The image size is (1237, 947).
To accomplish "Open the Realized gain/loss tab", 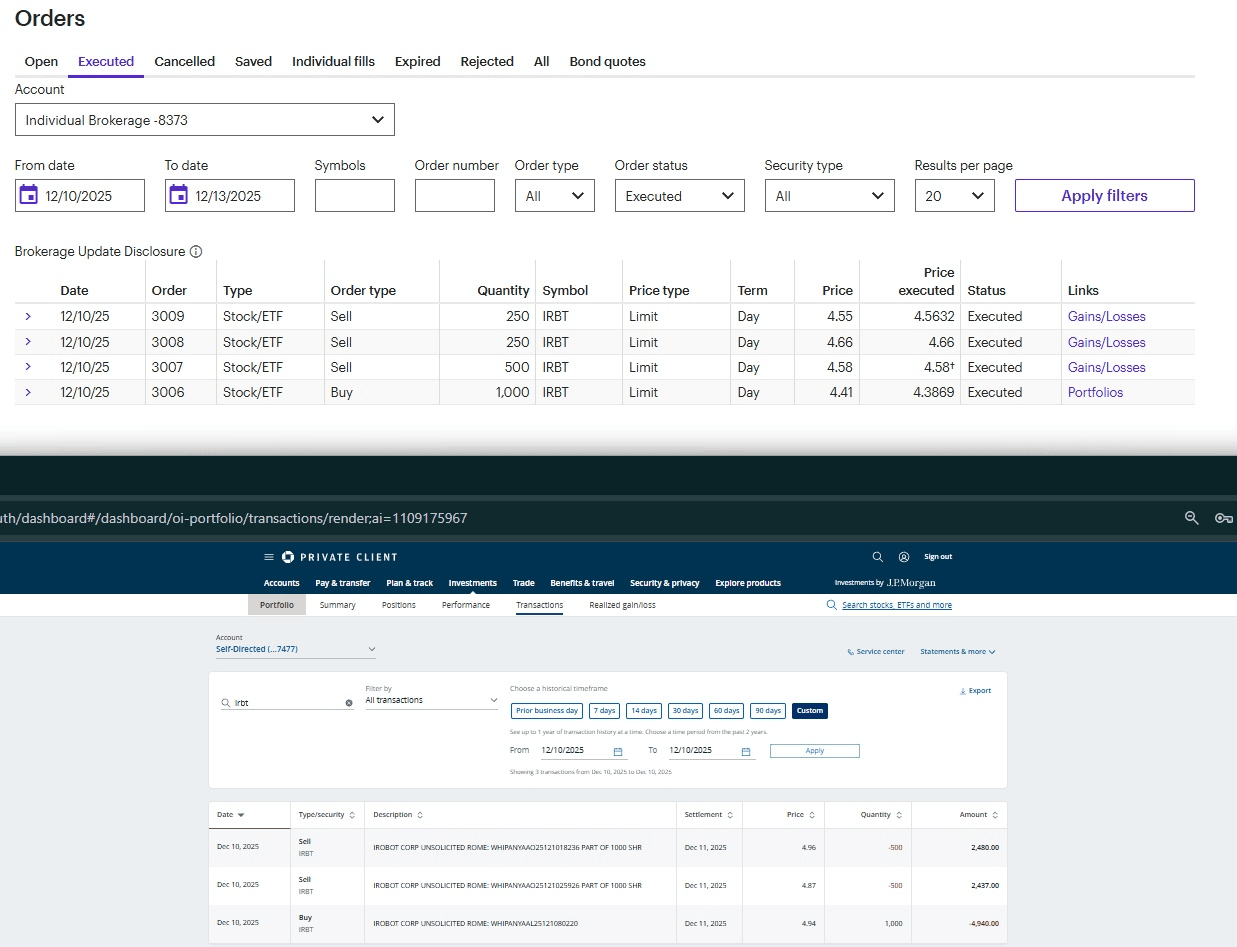I will pyautogui.click(x=622, y=605).
